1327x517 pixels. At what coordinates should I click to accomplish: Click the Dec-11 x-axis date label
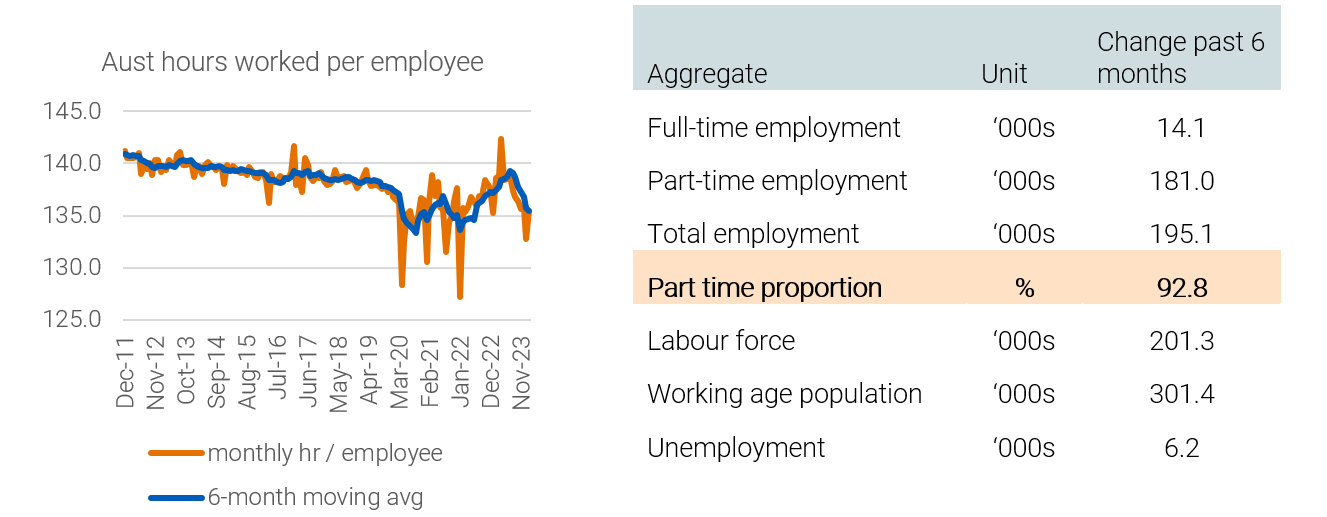coord(125,372)
